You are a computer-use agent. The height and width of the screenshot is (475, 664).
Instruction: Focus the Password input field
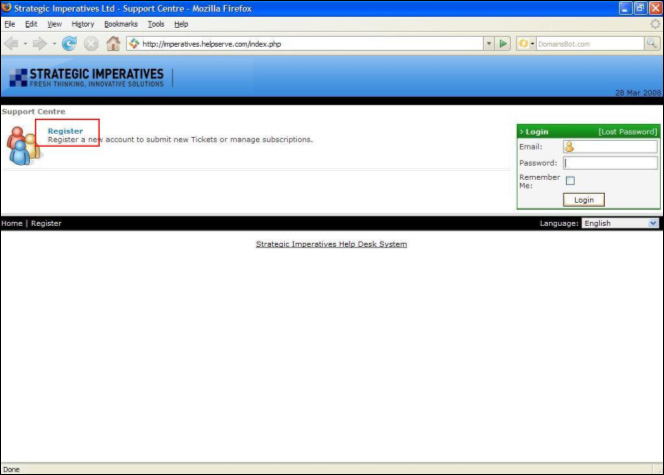click(x=610, y=163)
